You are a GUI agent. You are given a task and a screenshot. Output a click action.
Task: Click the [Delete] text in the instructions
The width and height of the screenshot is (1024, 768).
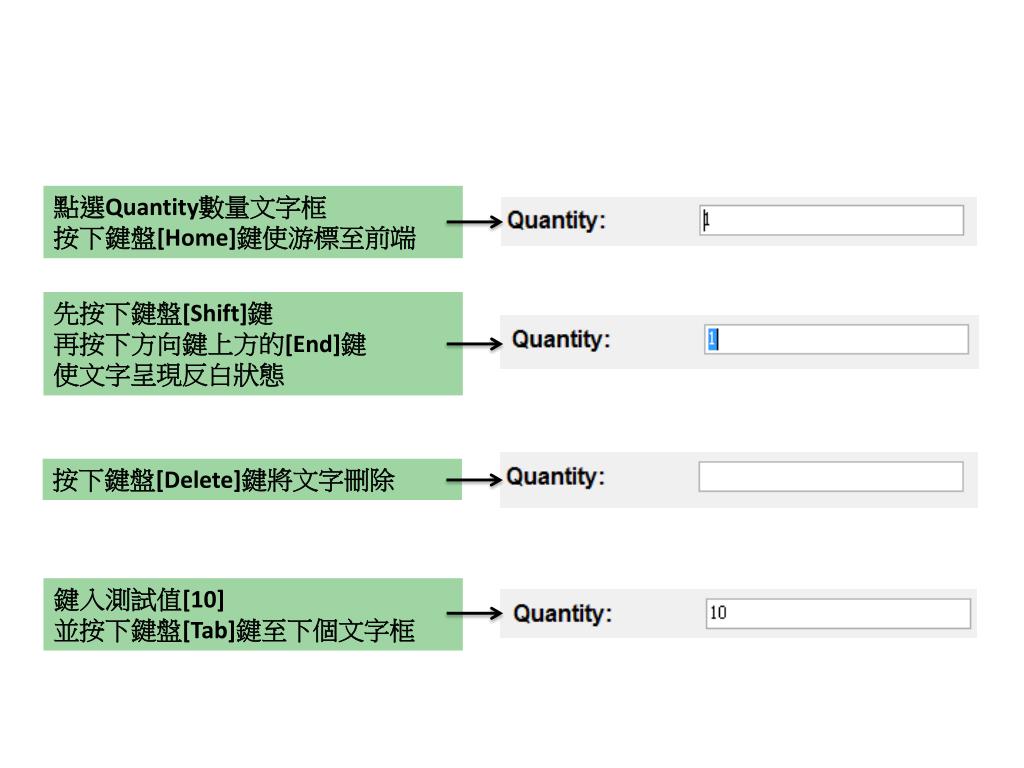pos(199,481)
